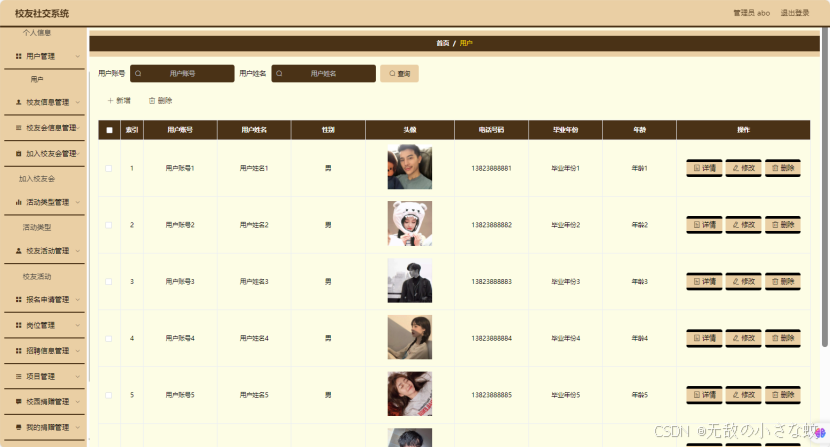Click phone number 13823888883 cell

point(491,282)
